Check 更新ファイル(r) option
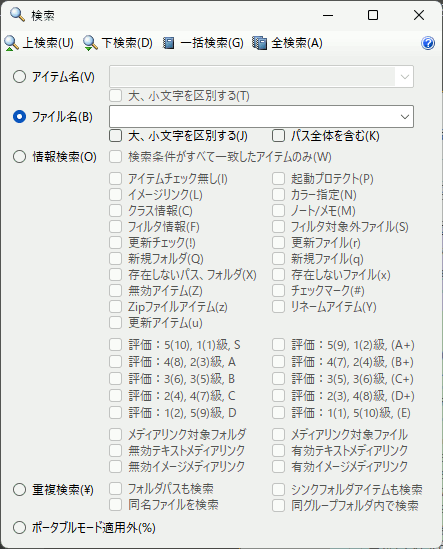Viewport: 443px width, 549px height. pos(278,243)
